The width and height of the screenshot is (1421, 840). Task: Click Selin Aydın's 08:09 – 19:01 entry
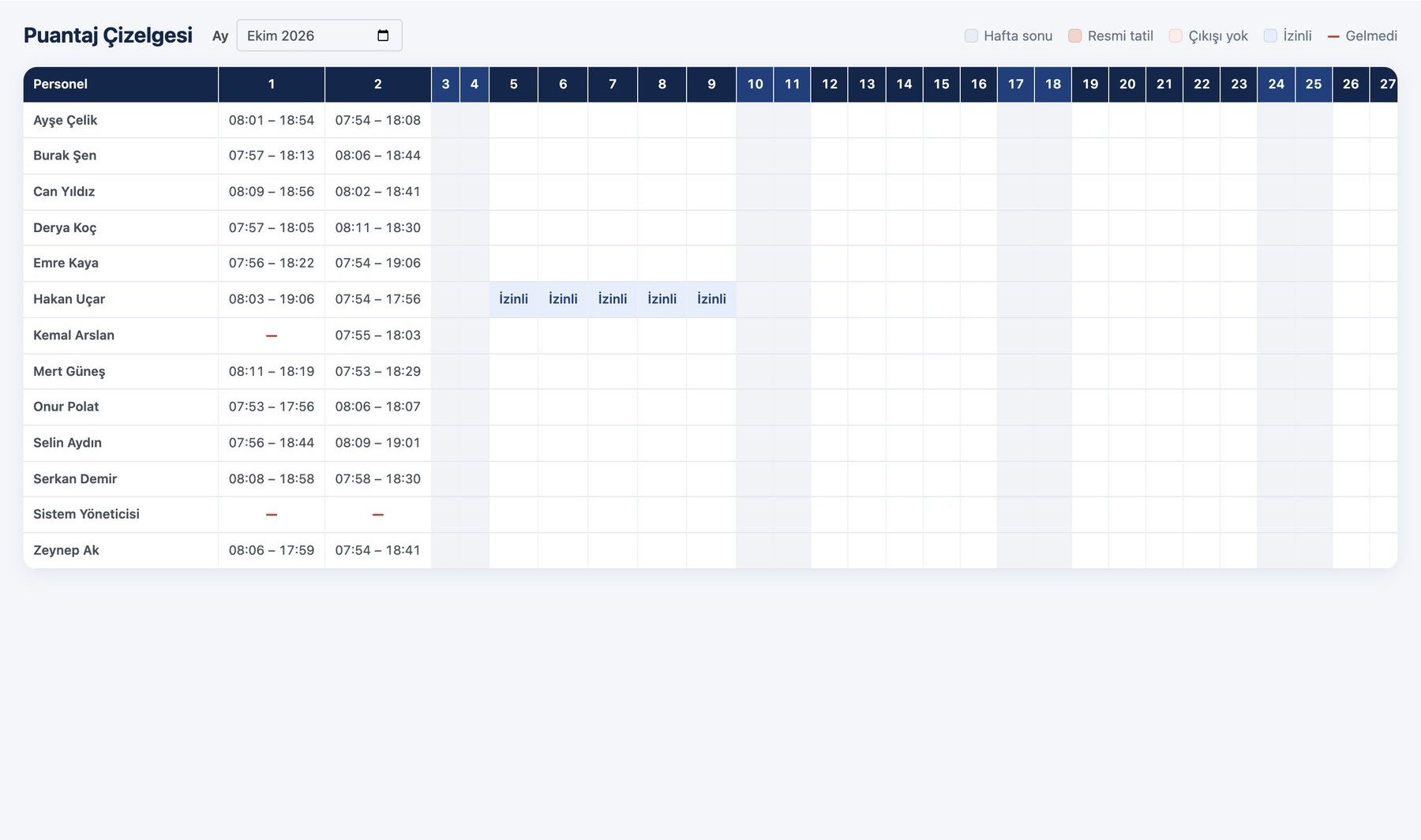pyautogui.click(x=378, y=443)
